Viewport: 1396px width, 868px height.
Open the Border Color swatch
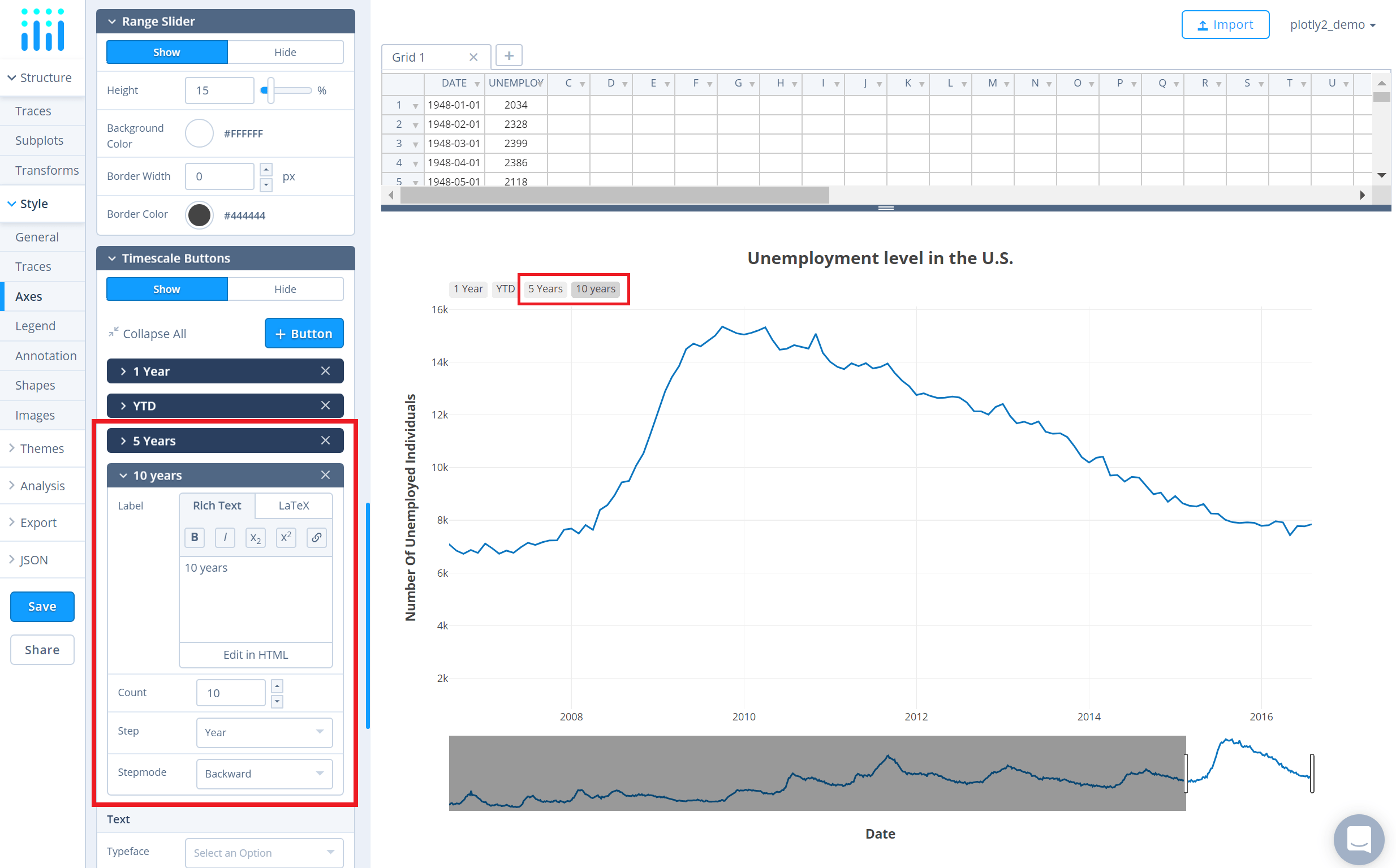[x=199, y=215]
